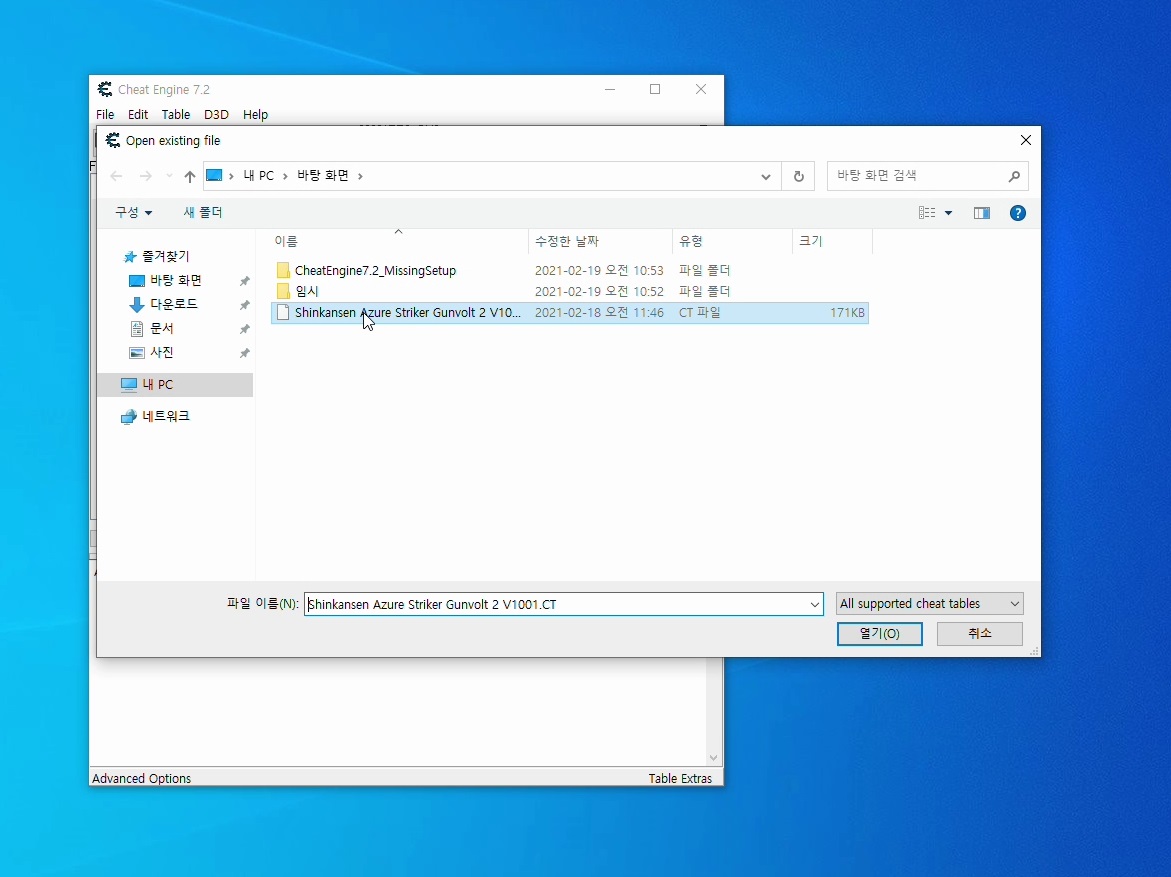Open the Table menu in Cheat Engine

[176, 114]
